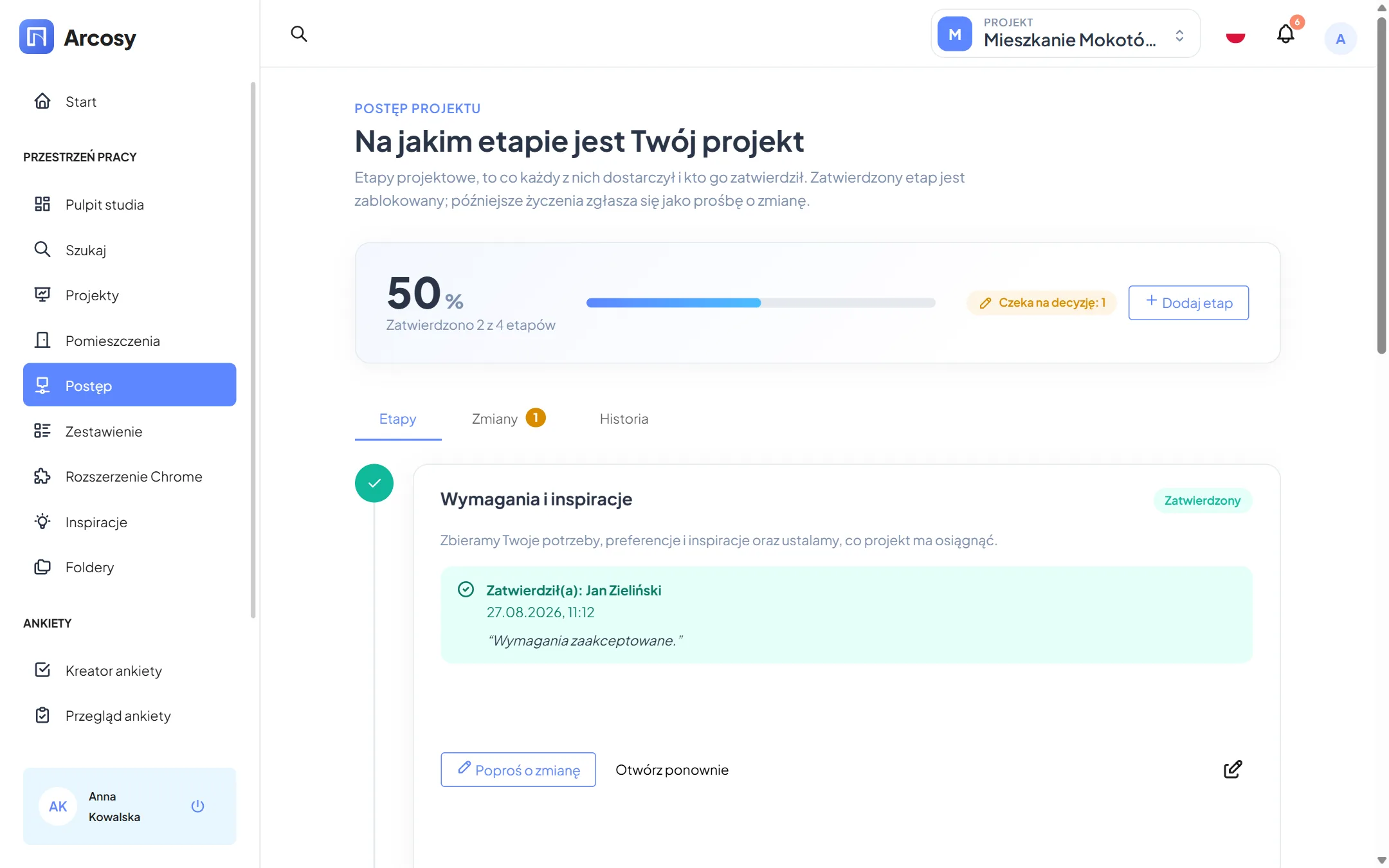This screenshot has height=868, width=1389.
Task: Click the Start home icon
Action: pyautogui.click(x=42, y=101)
